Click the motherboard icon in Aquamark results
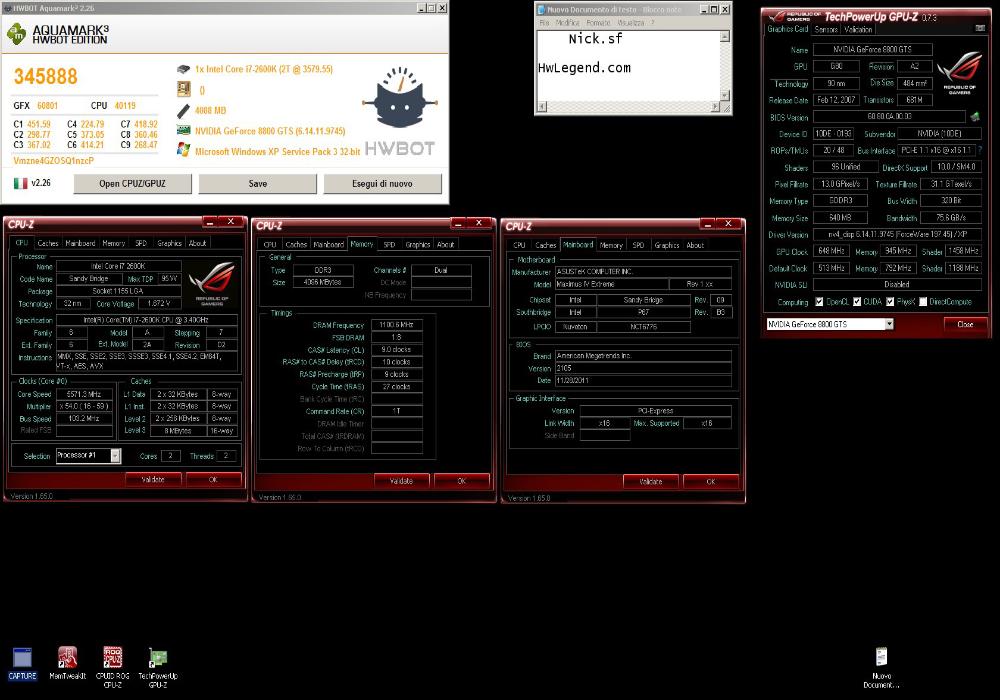The width and height of the screenshot is (1000, 700). click(184, 89)
